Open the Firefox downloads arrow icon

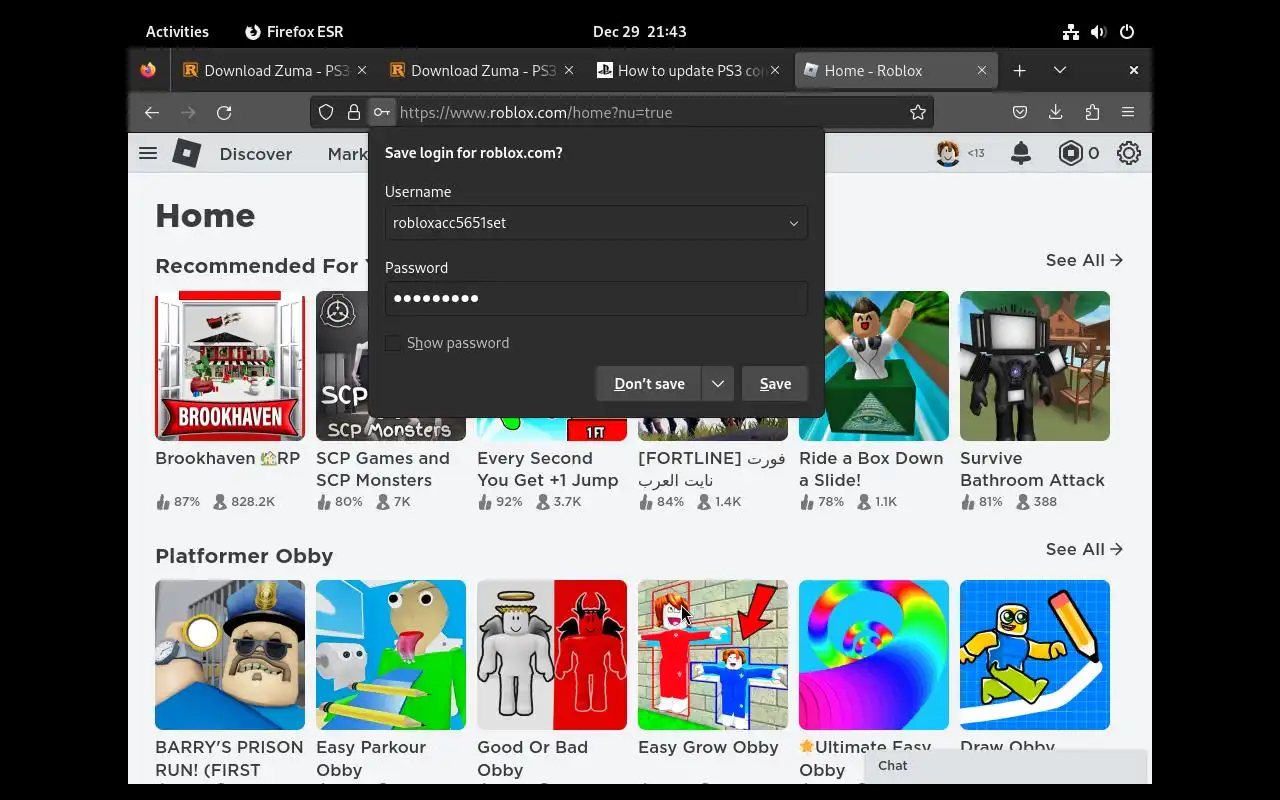tap(1055, 113)
